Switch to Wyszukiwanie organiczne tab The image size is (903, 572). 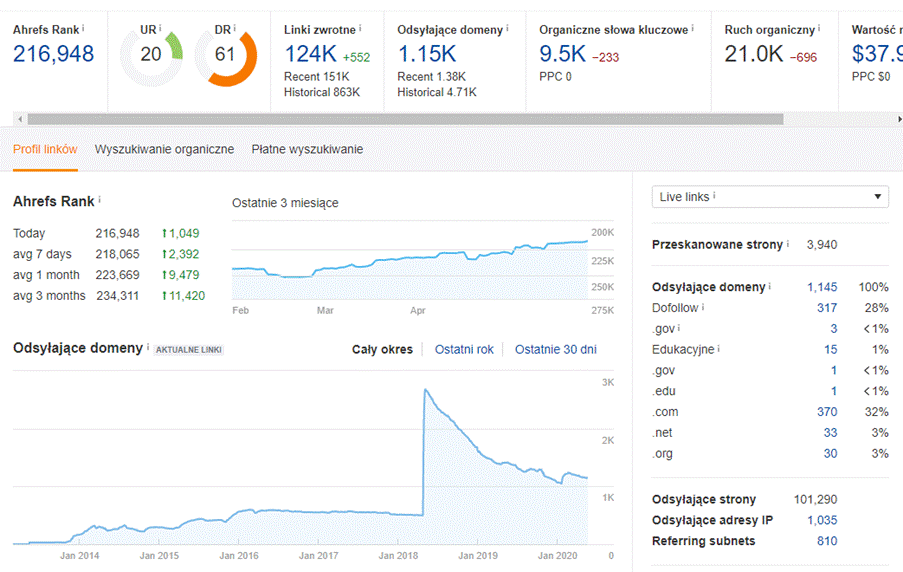[x=164, y=149]
